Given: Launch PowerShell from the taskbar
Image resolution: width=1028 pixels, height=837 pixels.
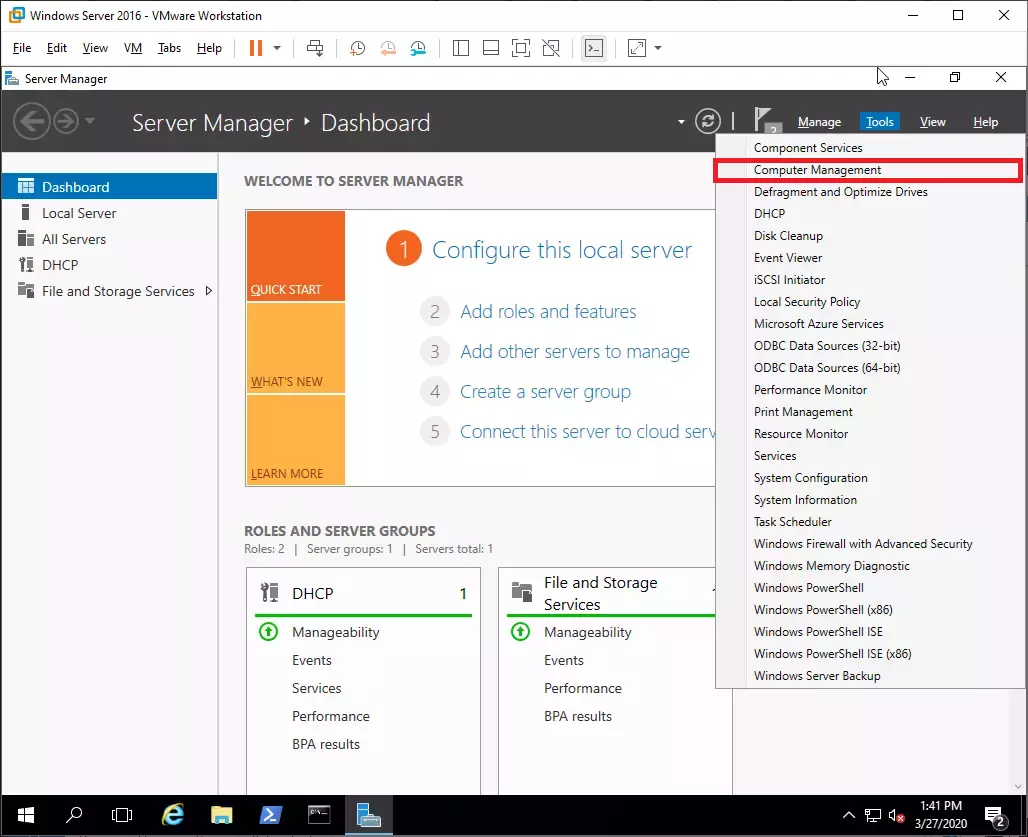Looking at the screenshot, I should pyautogui.click(x=270, y=815).
